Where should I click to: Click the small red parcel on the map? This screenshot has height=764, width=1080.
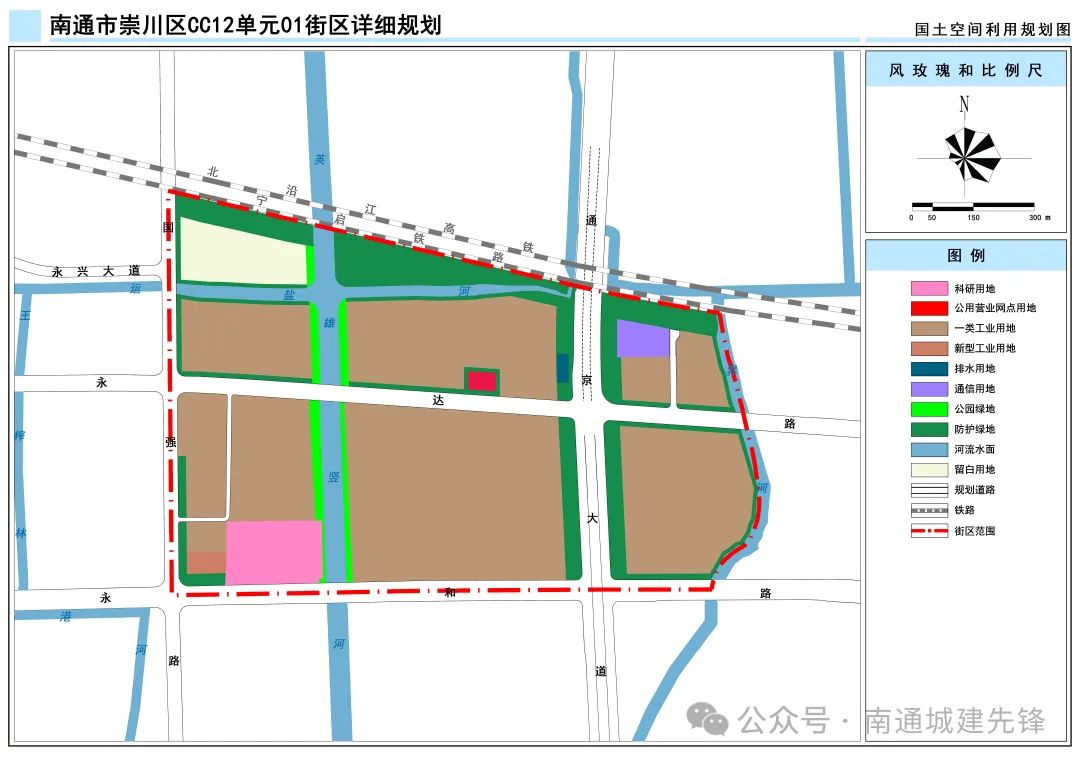click(x=482, y=380)
